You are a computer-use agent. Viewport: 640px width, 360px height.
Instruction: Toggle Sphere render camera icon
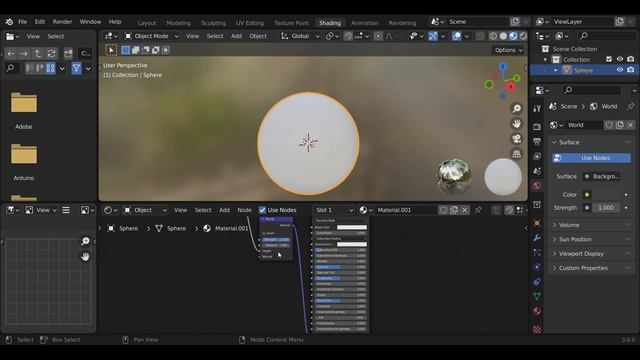[x=631, y=70]
